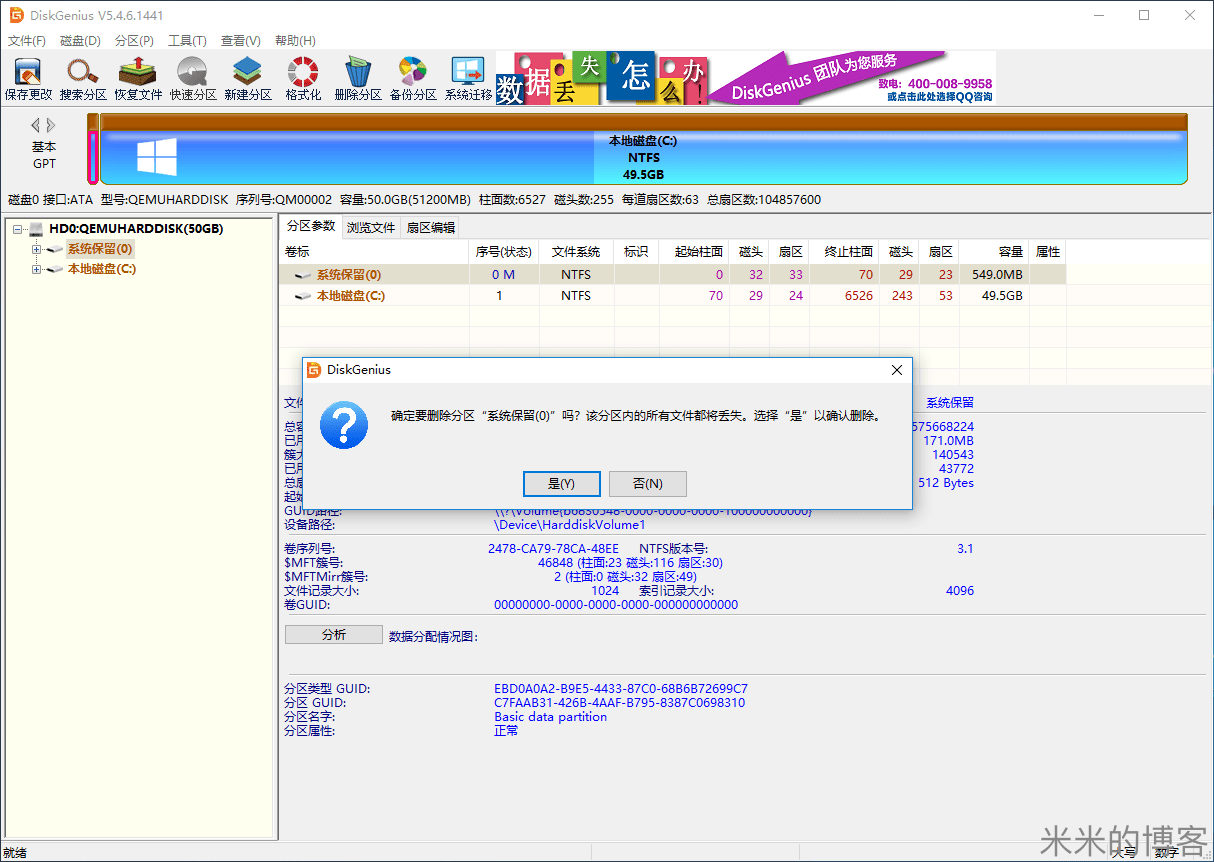
Task: Expand the 系统保留(0) tree node
Action: [x=34, y=248]
